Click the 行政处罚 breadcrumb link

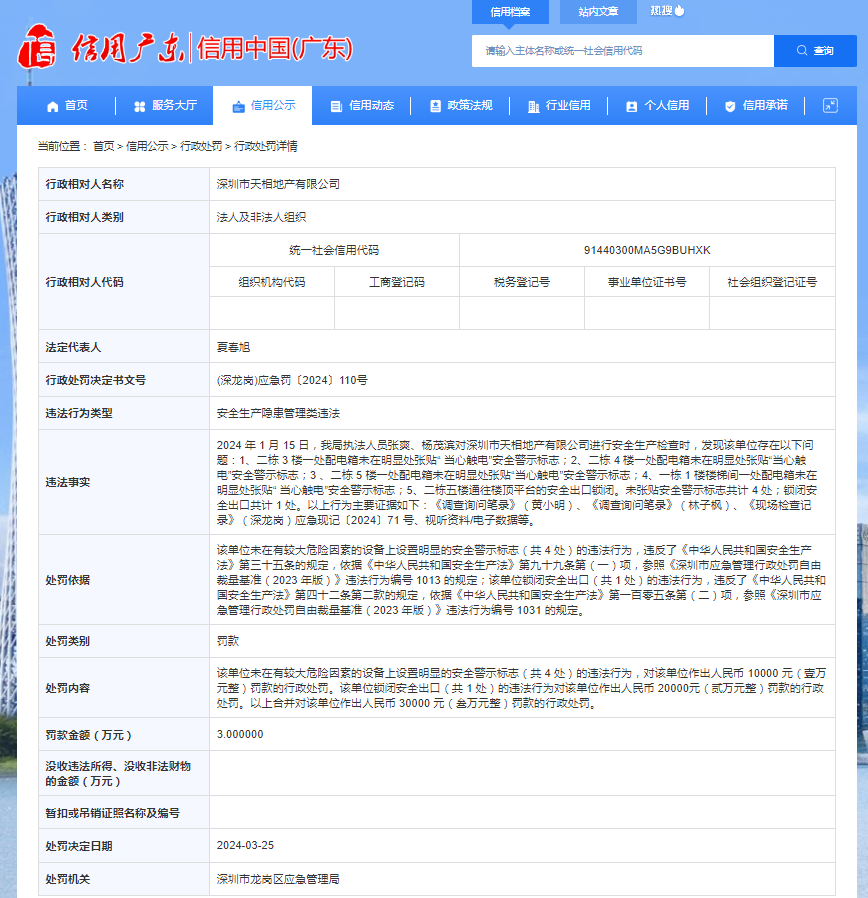[x=201, y=147]
